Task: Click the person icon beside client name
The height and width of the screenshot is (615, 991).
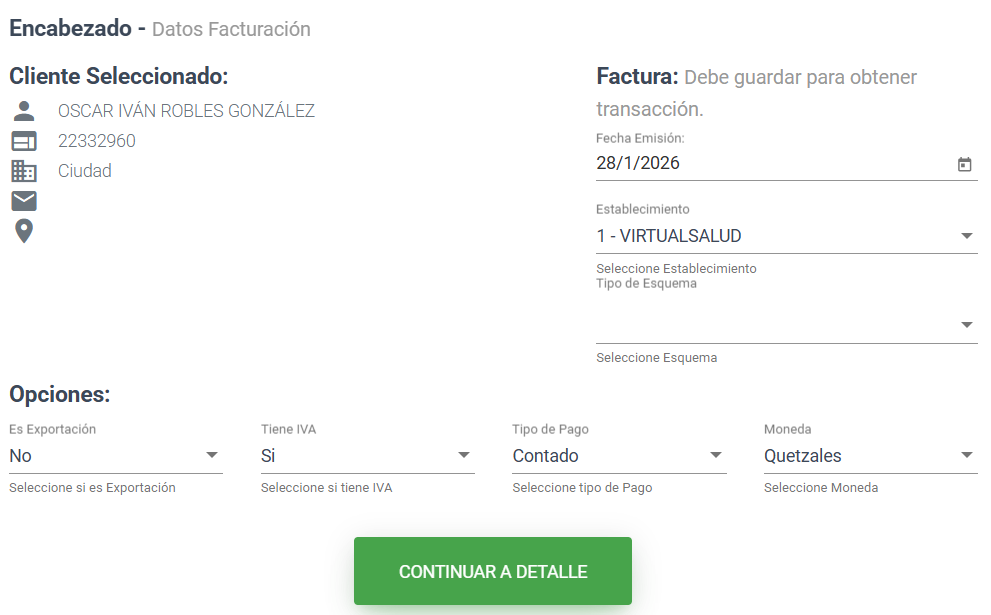Action: pyautogui.click(x=23, y=111)
